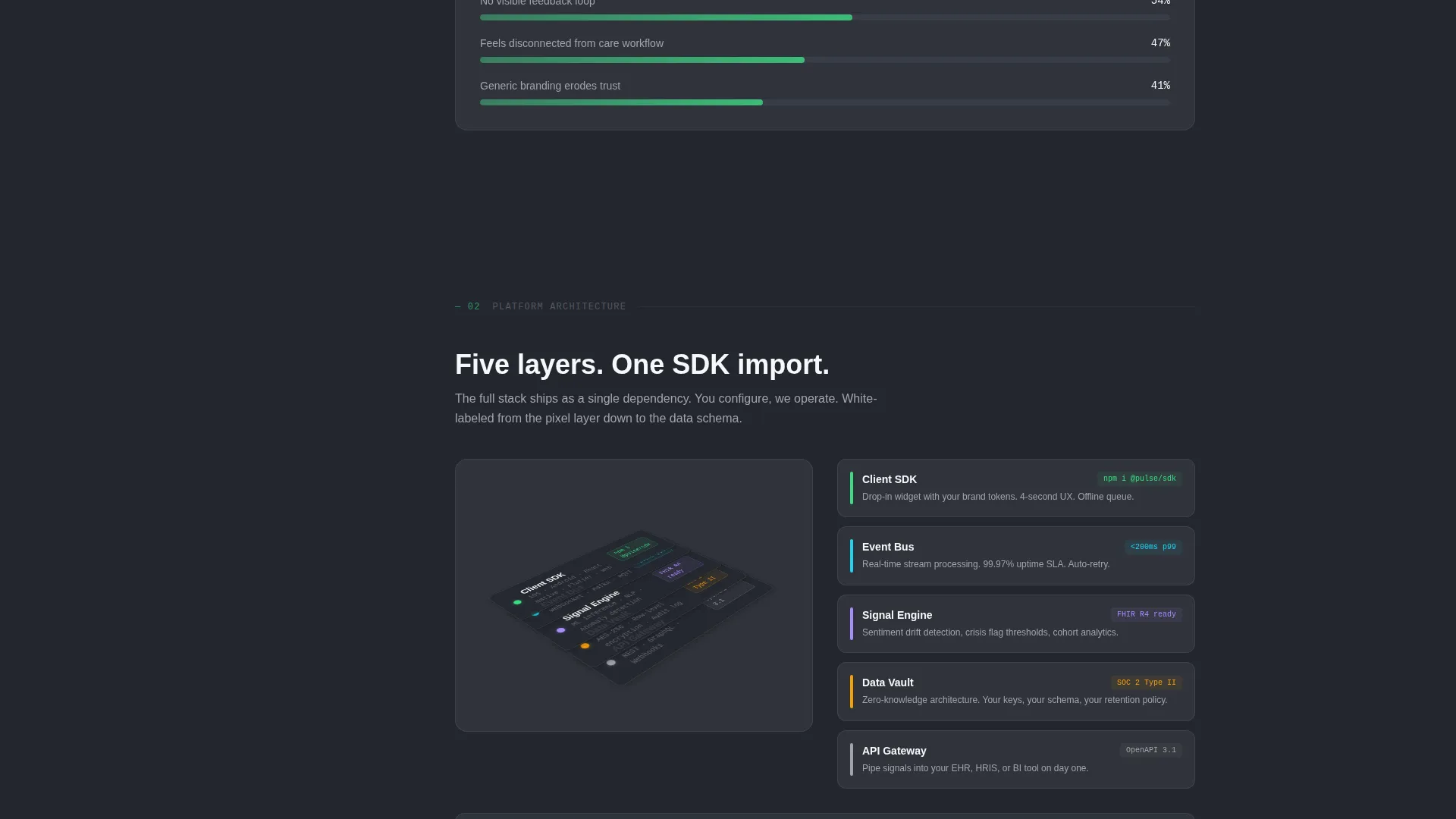This screenshot has width=1456, height=819.
Task: Click the OpenAPI 3.1 badge
Action: (1150, 750)
